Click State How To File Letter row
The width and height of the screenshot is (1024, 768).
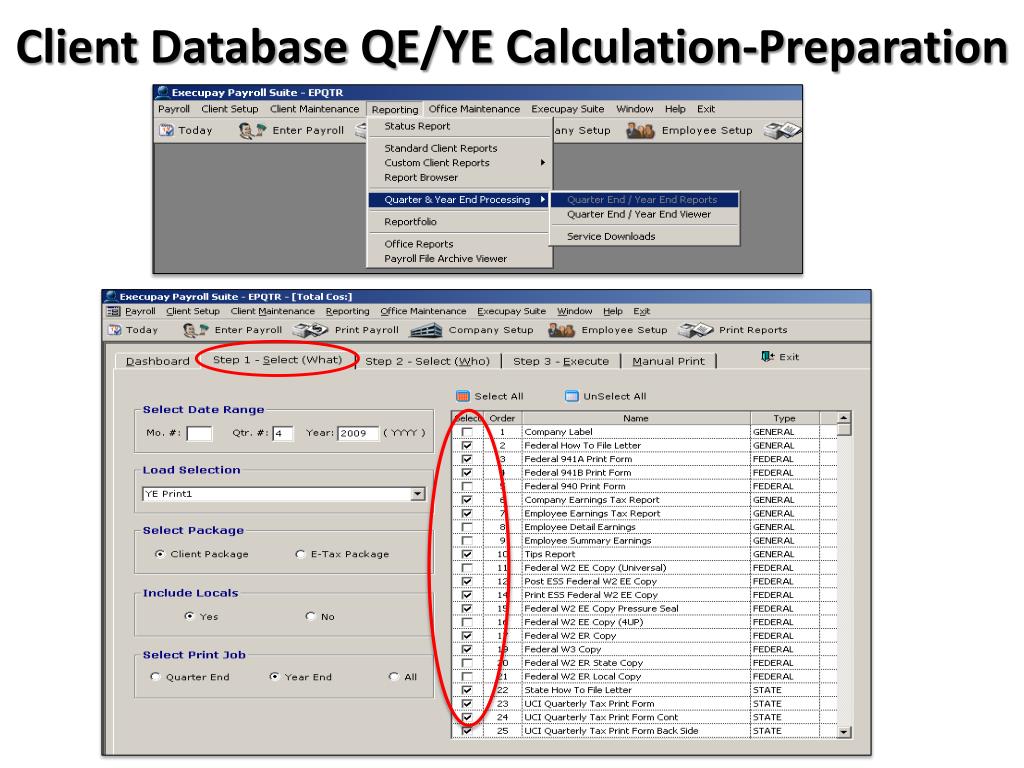(x=578, y=690)
